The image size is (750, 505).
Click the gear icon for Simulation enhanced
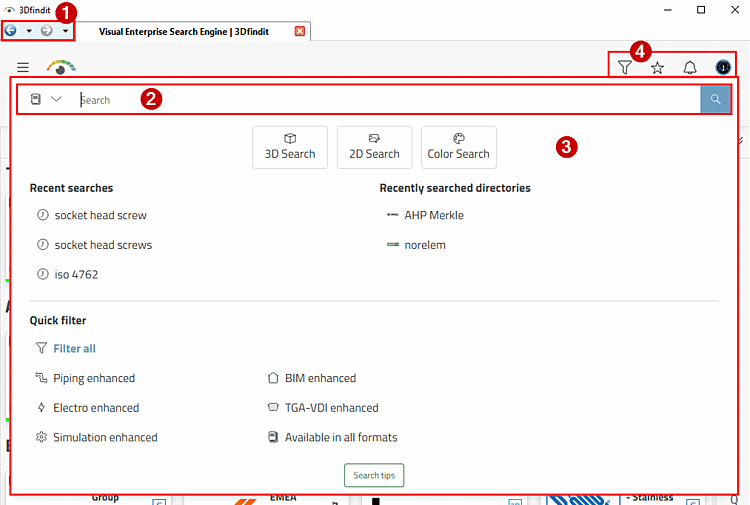pyautogui.click(x=42, y=437)
